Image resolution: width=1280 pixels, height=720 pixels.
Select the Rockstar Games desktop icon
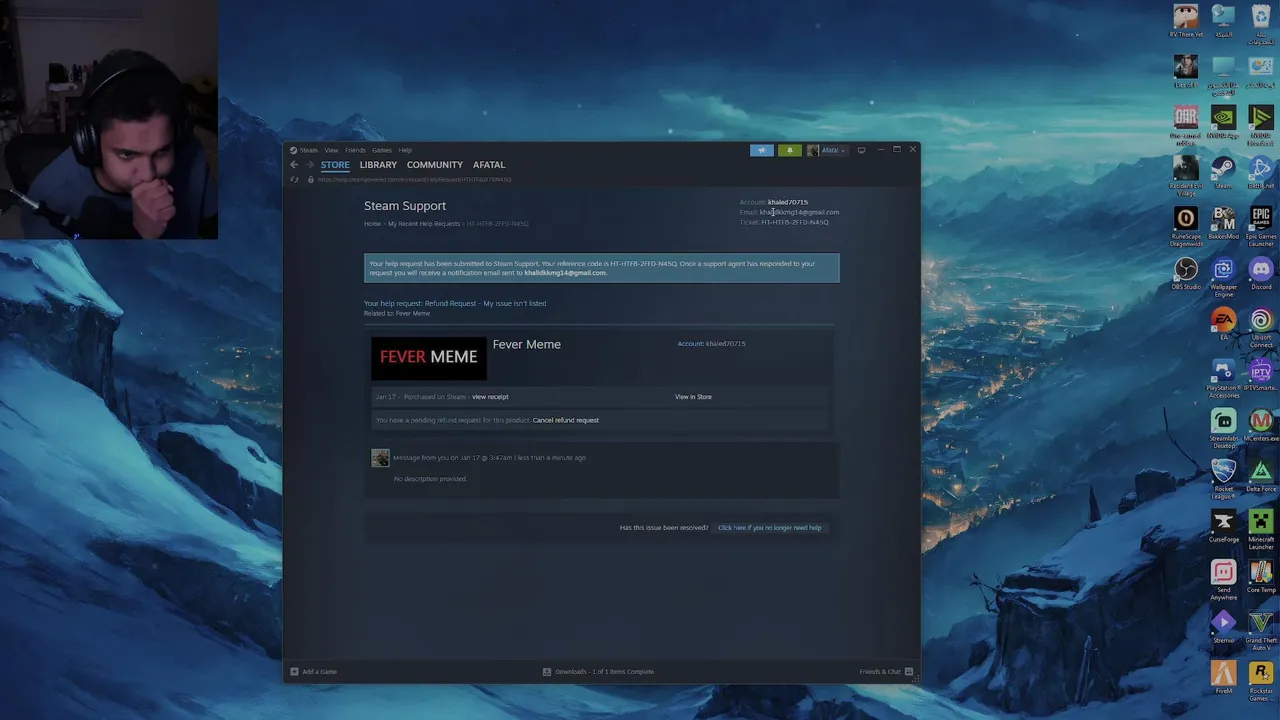click(x=1261, y=682)
